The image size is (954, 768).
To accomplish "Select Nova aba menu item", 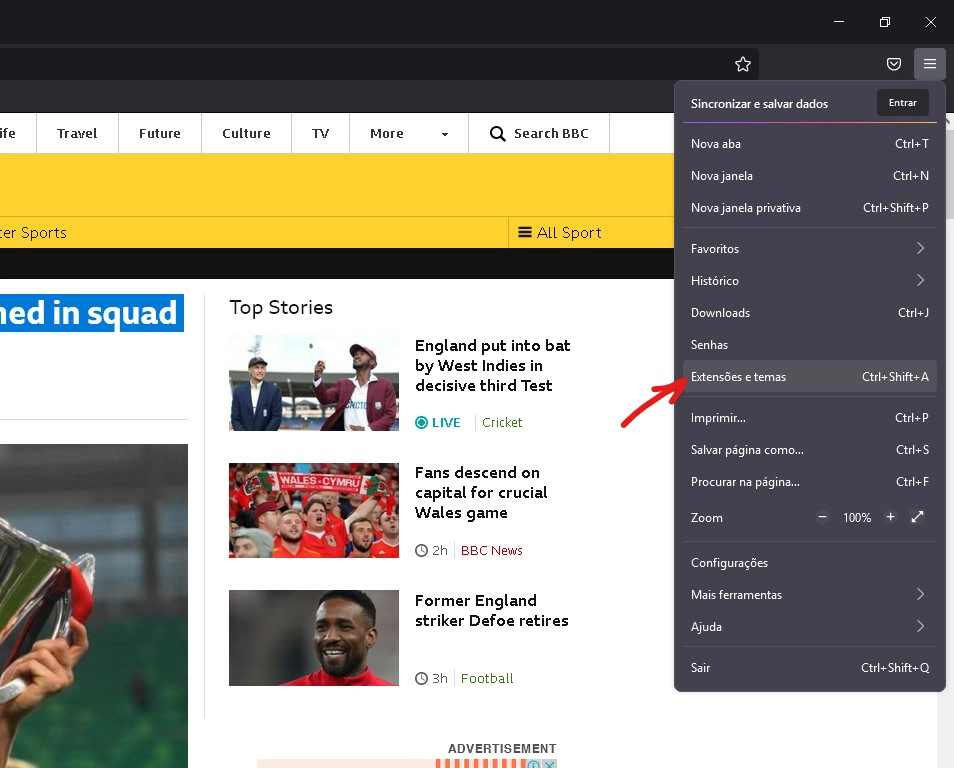I will tap(809, 144).
